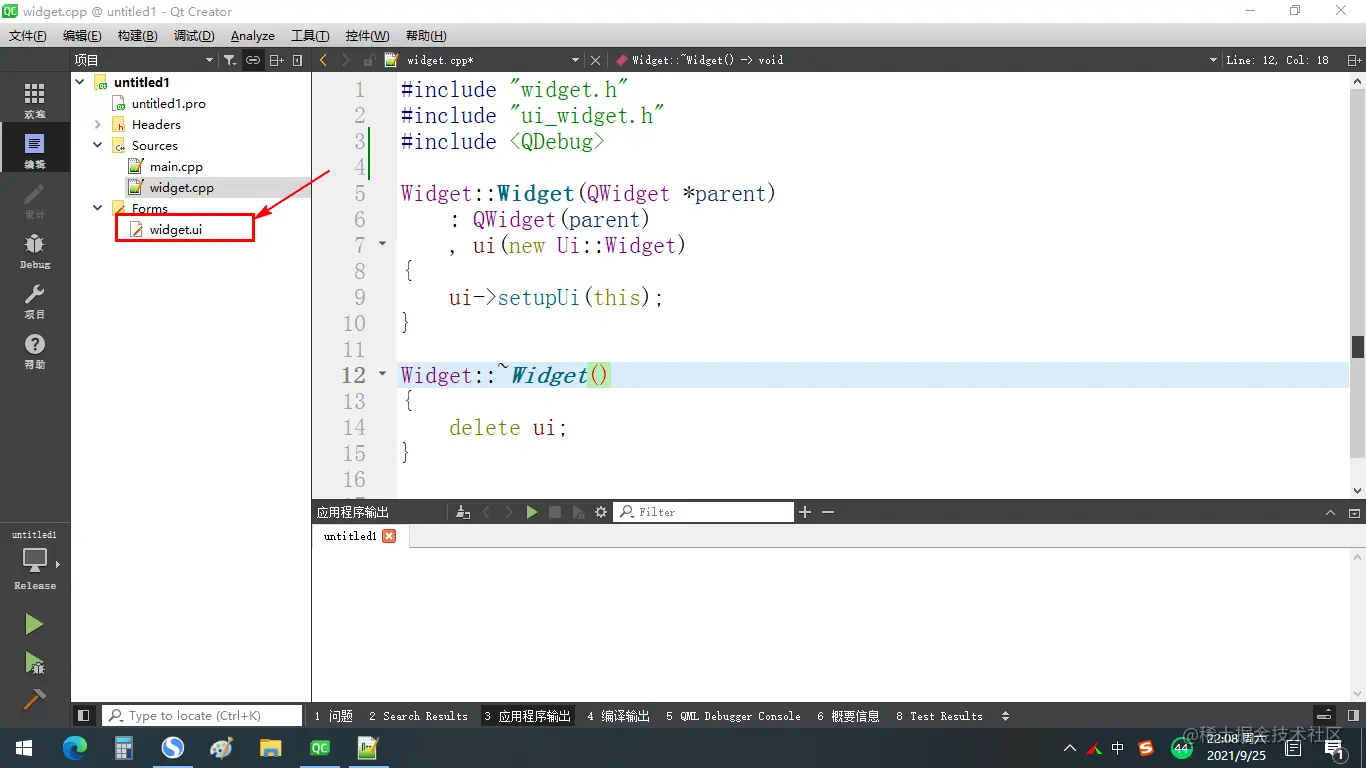
Task: Close the project sidebar pane icon
Action: click(x=298, y=60)
